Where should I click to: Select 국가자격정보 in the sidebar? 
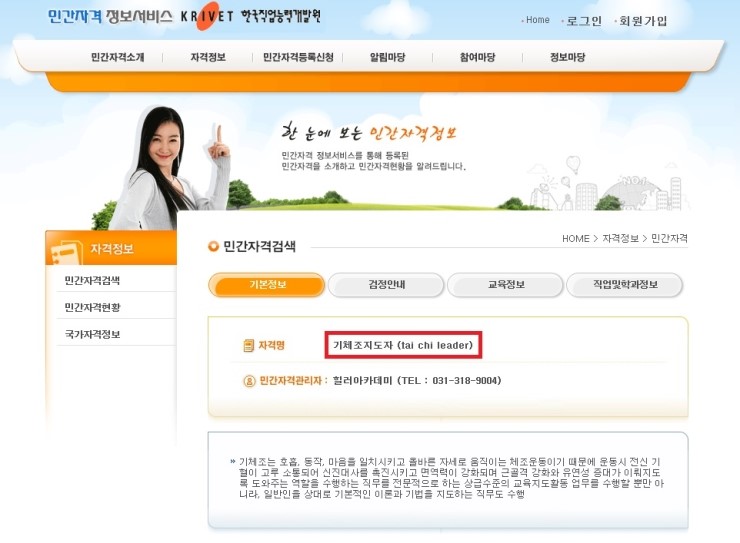[x=92, y=334]
